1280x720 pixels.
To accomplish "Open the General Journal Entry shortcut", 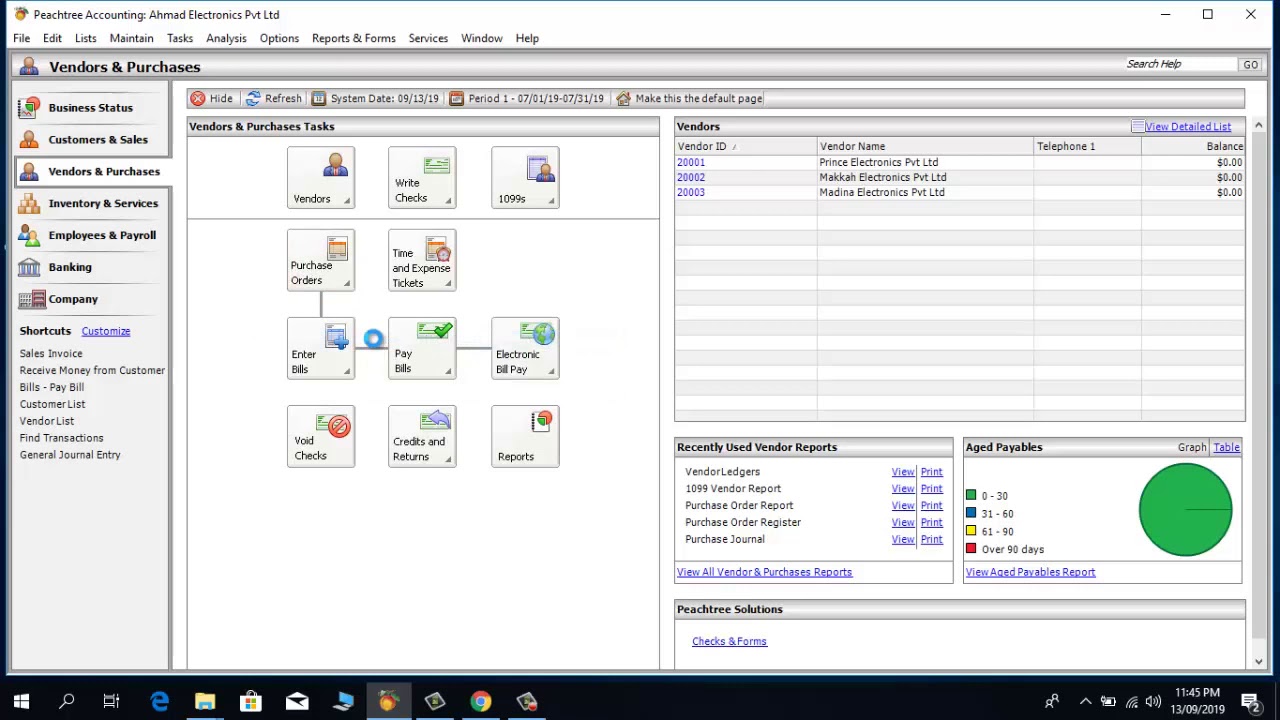I will pyautogui.click(x=70, y=455).
